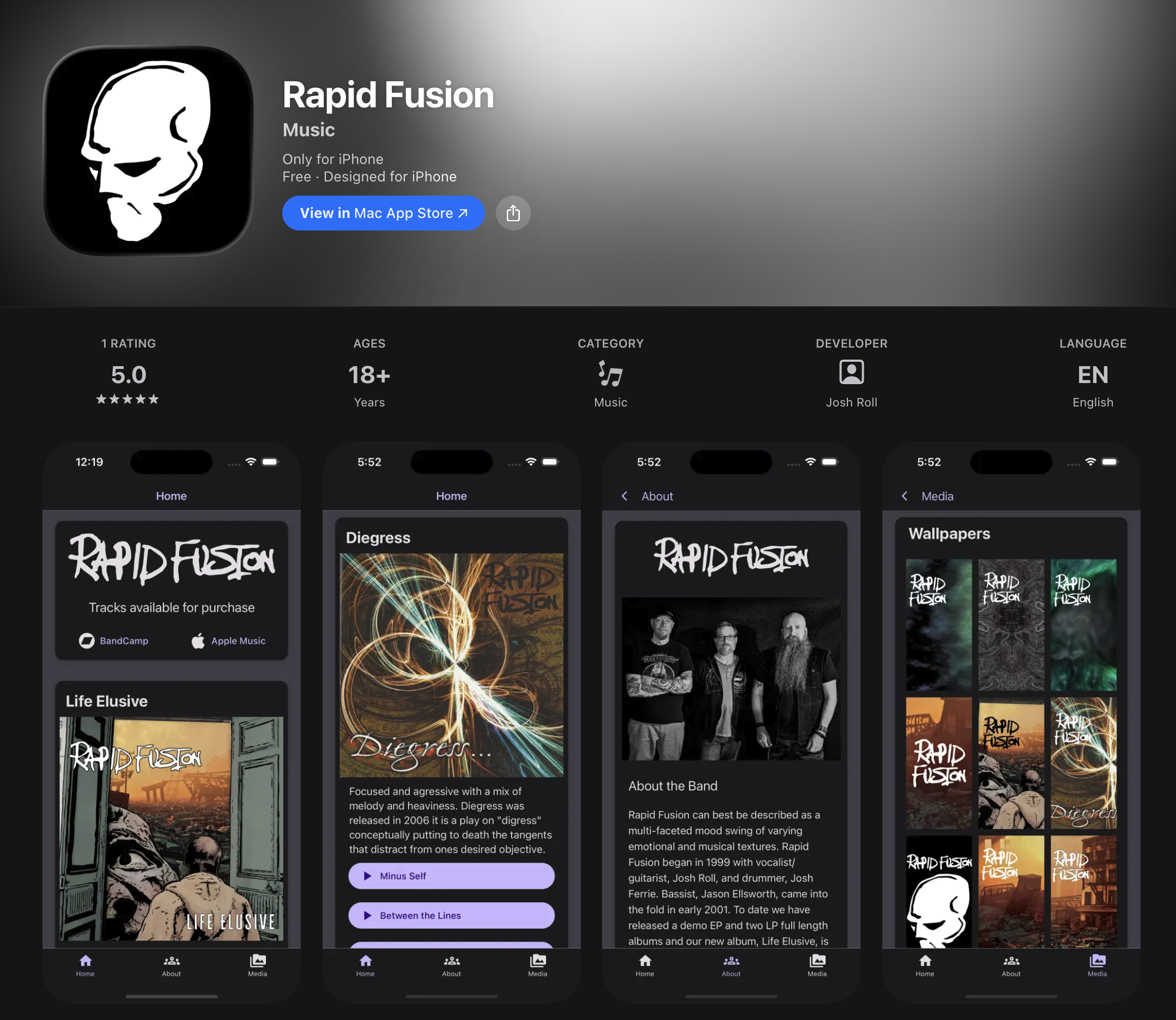Tap the Apple logo beside Apple Music

click(197, 640)
